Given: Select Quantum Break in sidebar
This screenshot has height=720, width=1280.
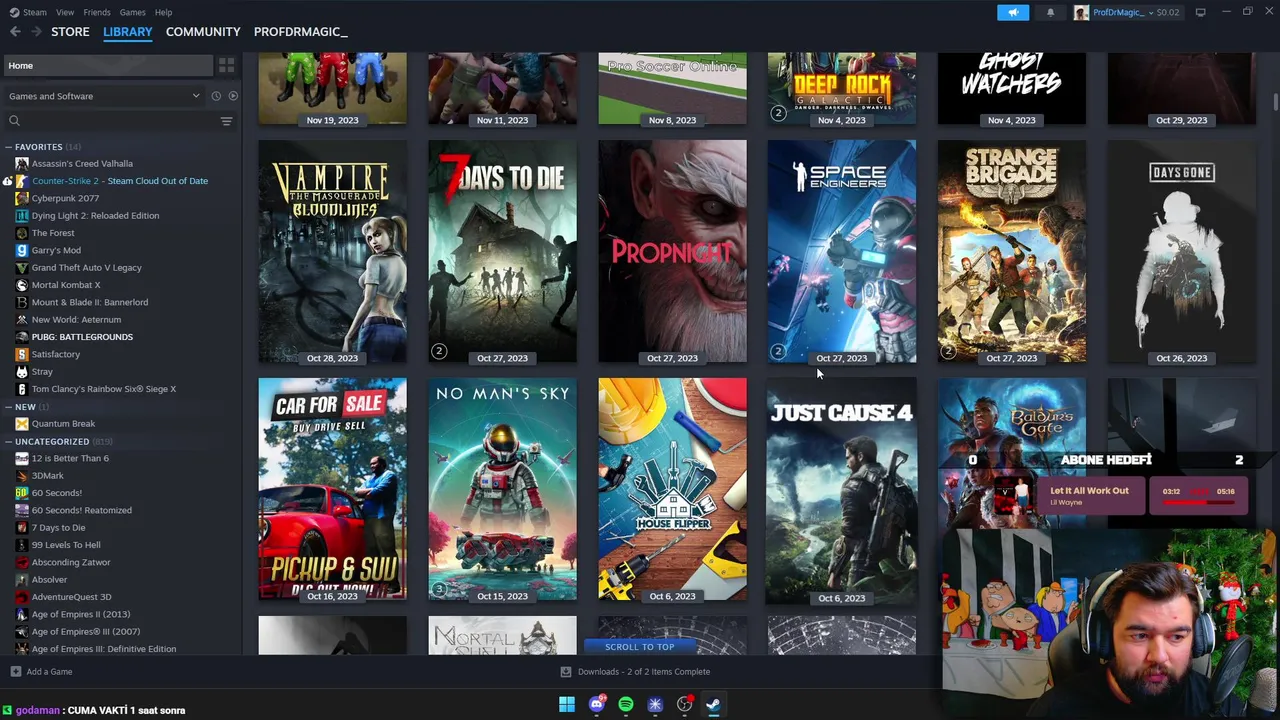Looking at the screenshot, I should [x=63, y=423].
